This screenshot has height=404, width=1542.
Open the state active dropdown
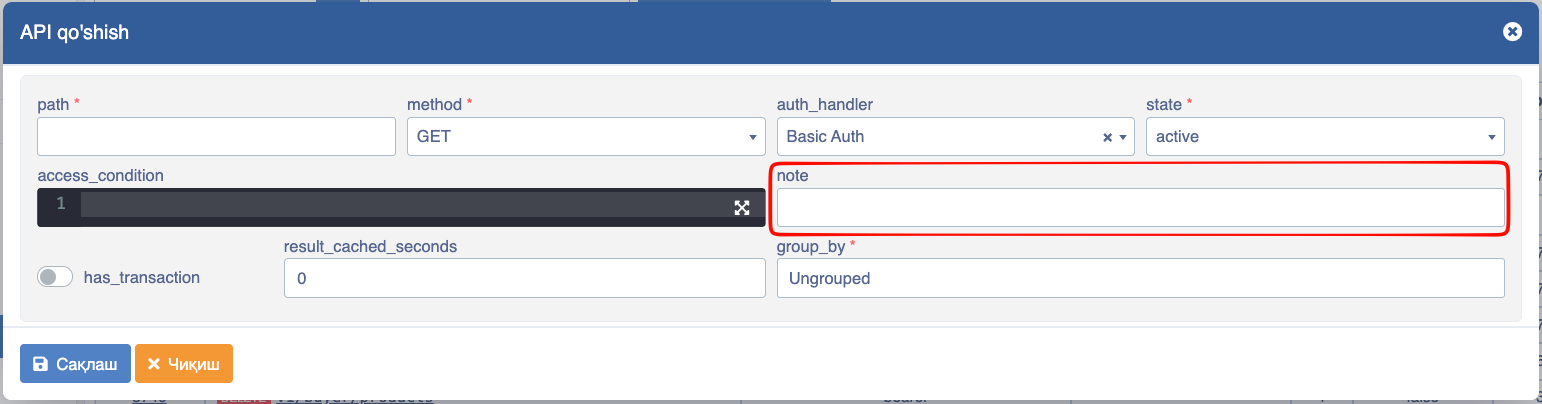[x=1325, y=136]
